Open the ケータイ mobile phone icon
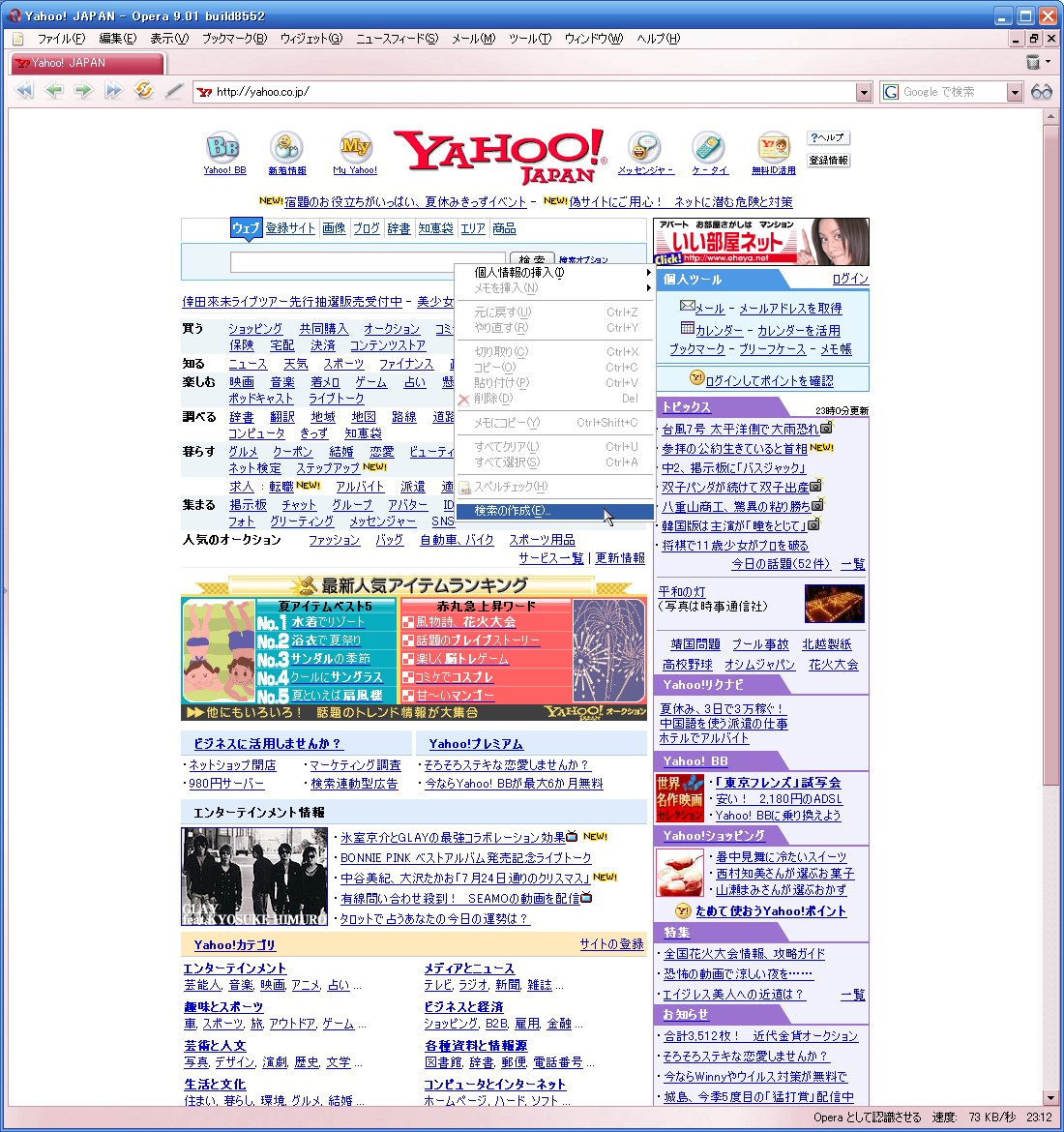Viewport: 1064px width, 1132px height. point(709,147)
